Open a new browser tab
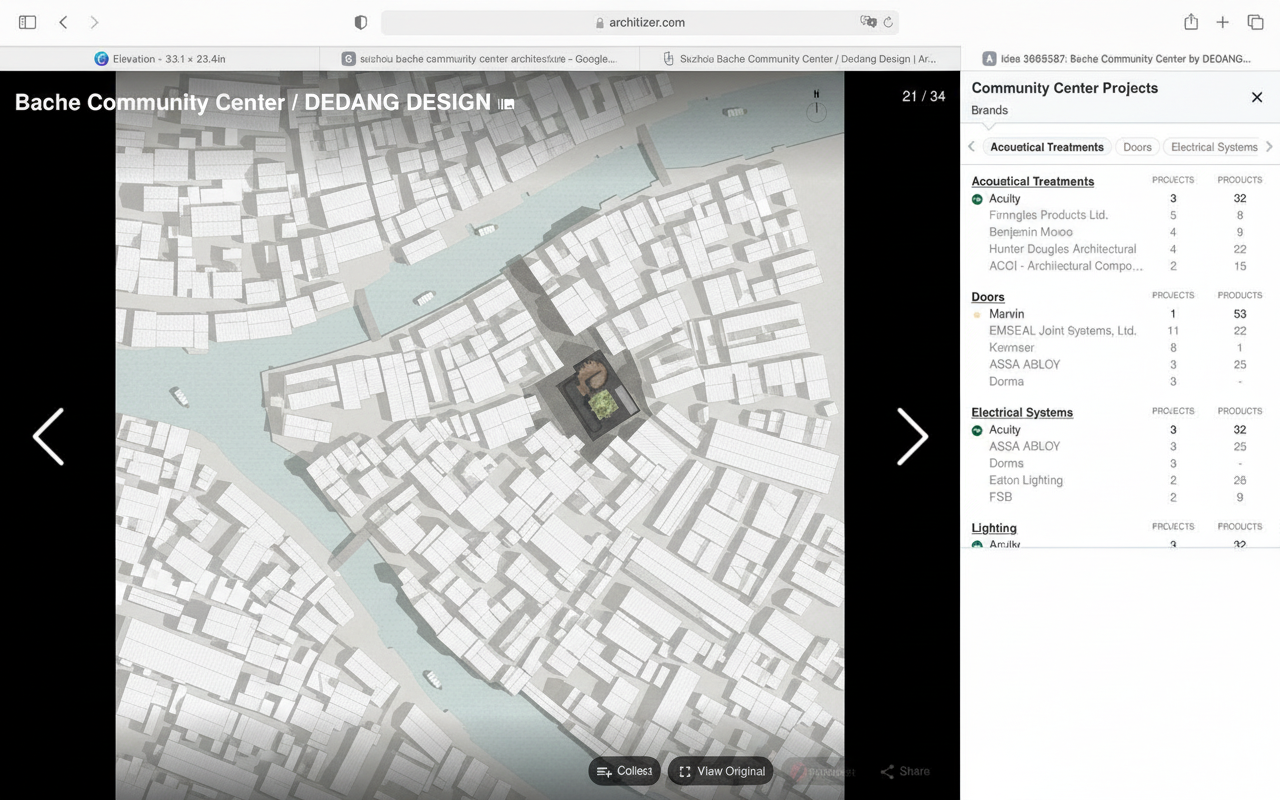 point(1222,22)
